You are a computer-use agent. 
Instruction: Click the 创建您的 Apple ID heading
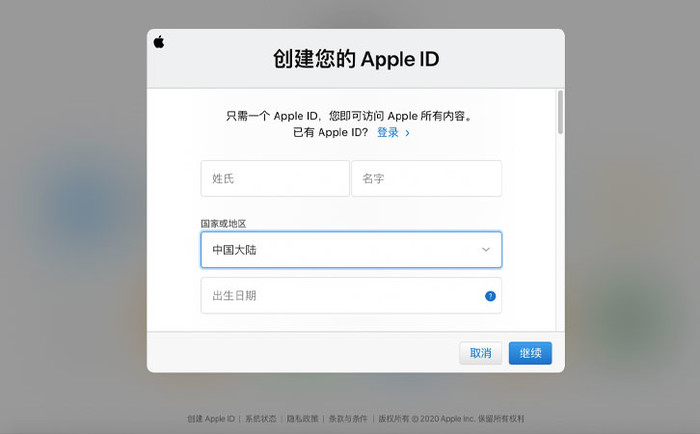356,59
